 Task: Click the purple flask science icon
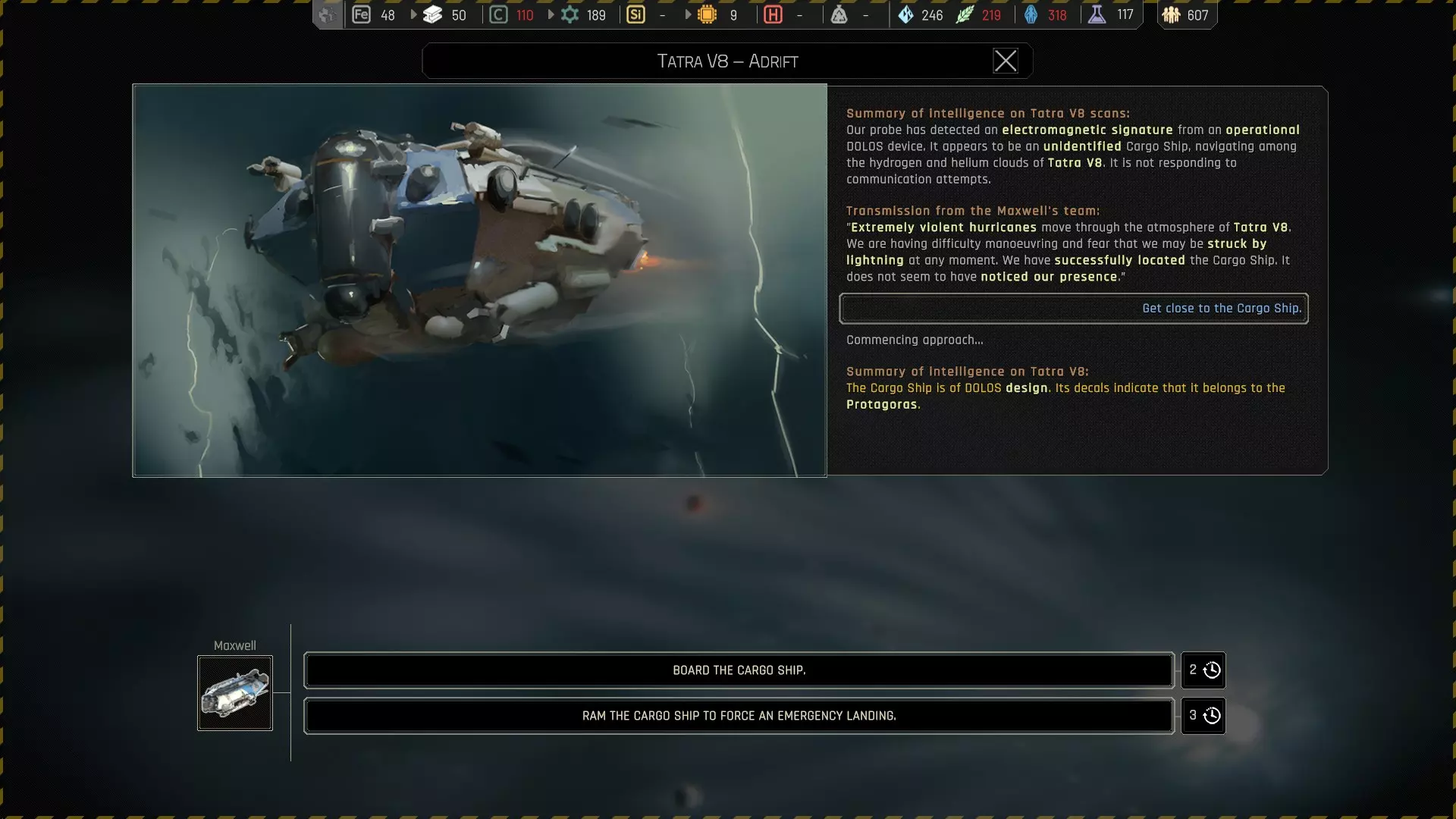1097,15
